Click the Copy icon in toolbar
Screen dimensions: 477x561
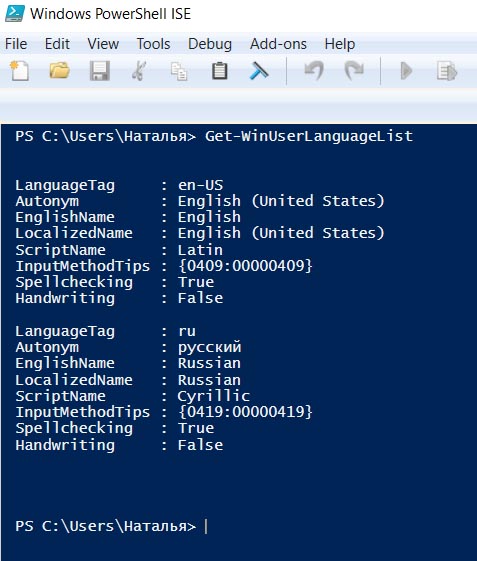coord(179,71)
